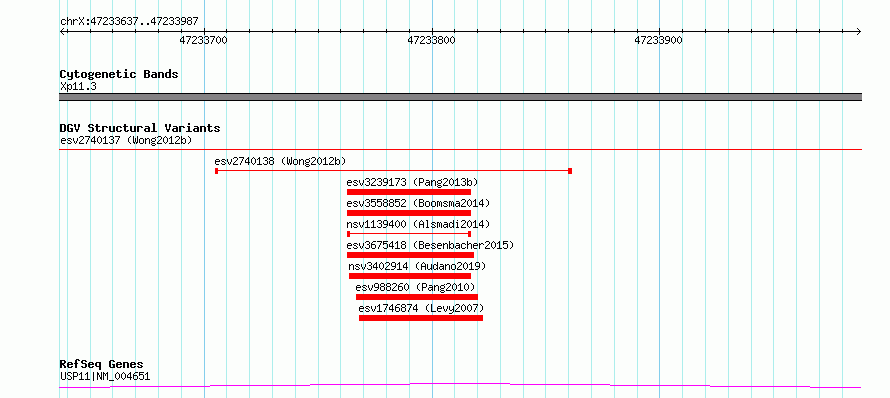Click the red bar under esv988260 (Pang2010)
The height and width of the screenshot is (398, 890).
coord(417,297)
